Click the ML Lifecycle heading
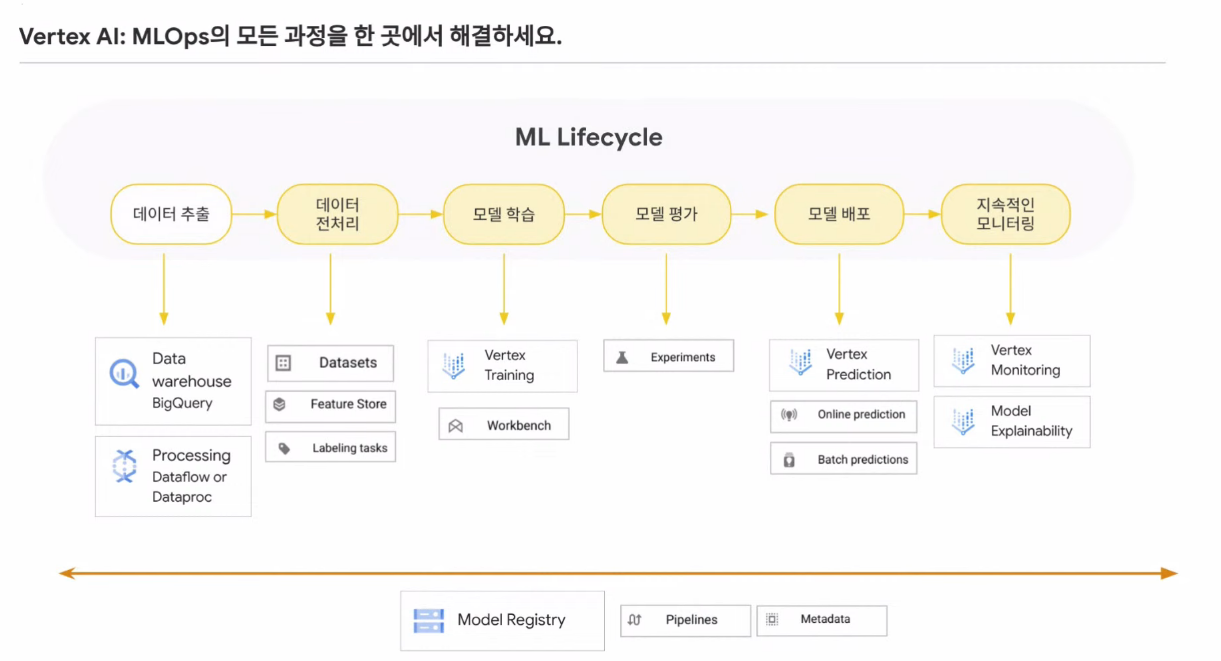Image resolution: width=1221 pixels, height=661 pixels. point(588,137)
